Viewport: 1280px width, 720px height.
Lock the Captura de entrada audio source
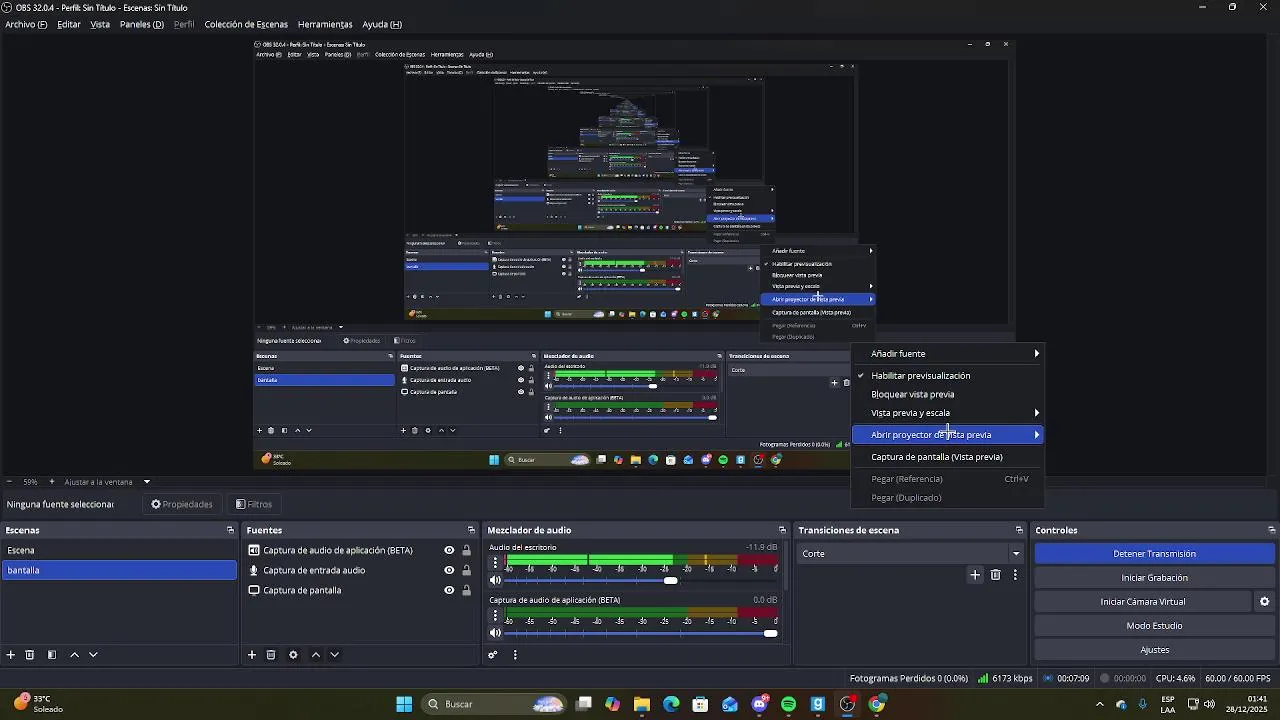click(466, 570)
